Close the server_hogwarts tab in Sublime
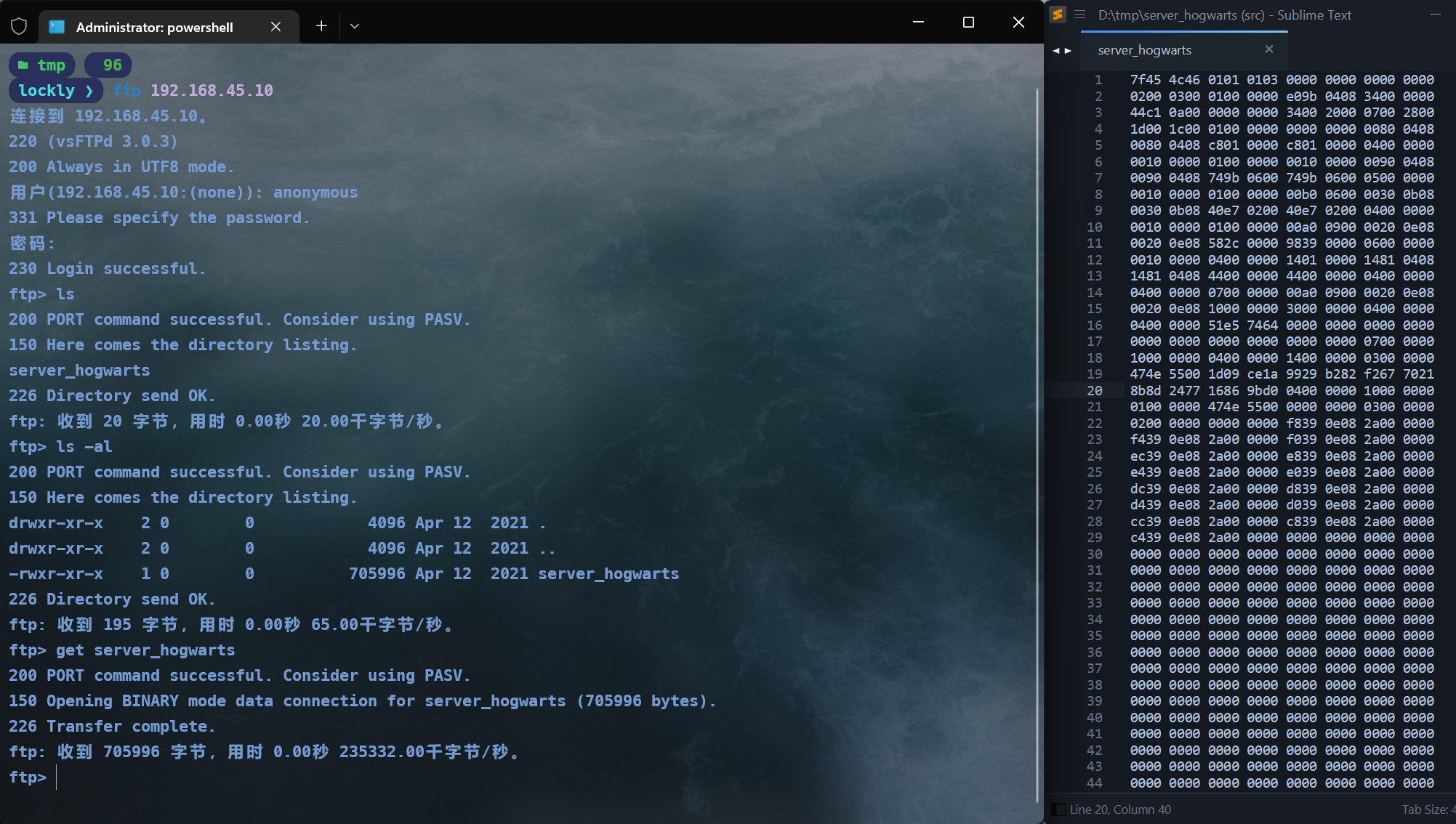 pyautogui.click(x=1269, y=49)
